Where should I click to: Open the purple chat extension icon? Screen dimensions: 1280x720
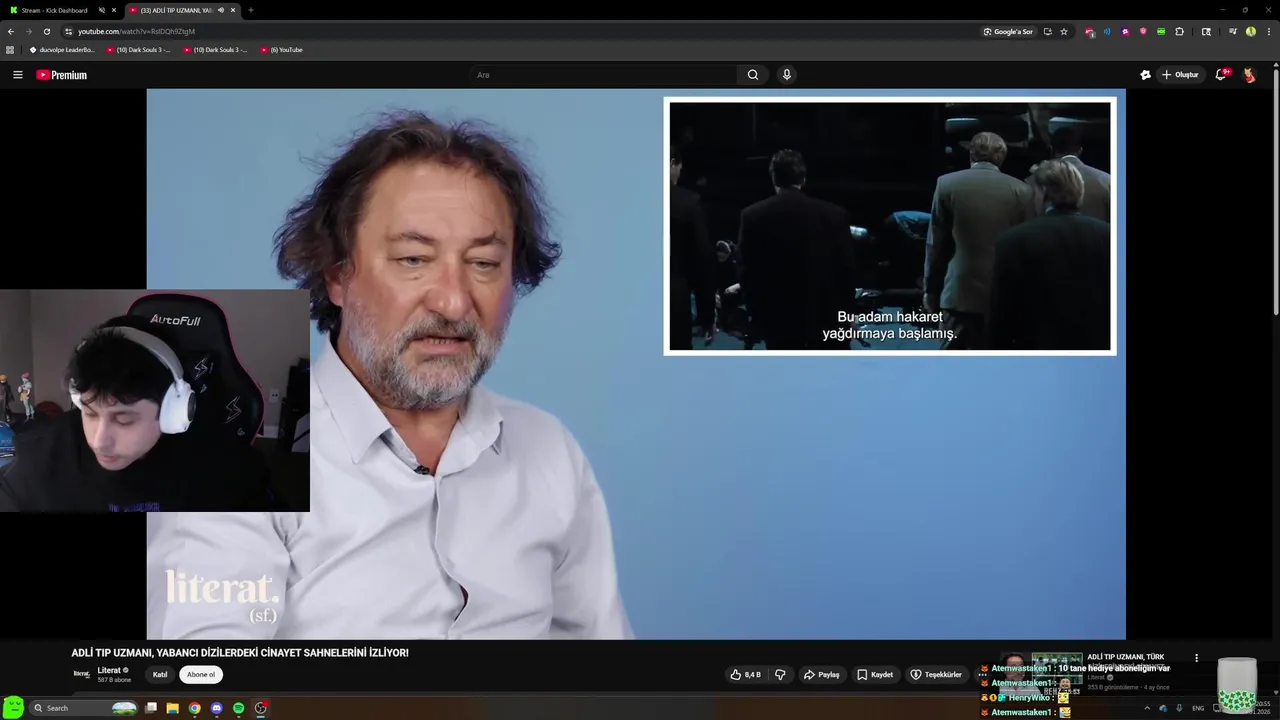[x=1125, y=31]
